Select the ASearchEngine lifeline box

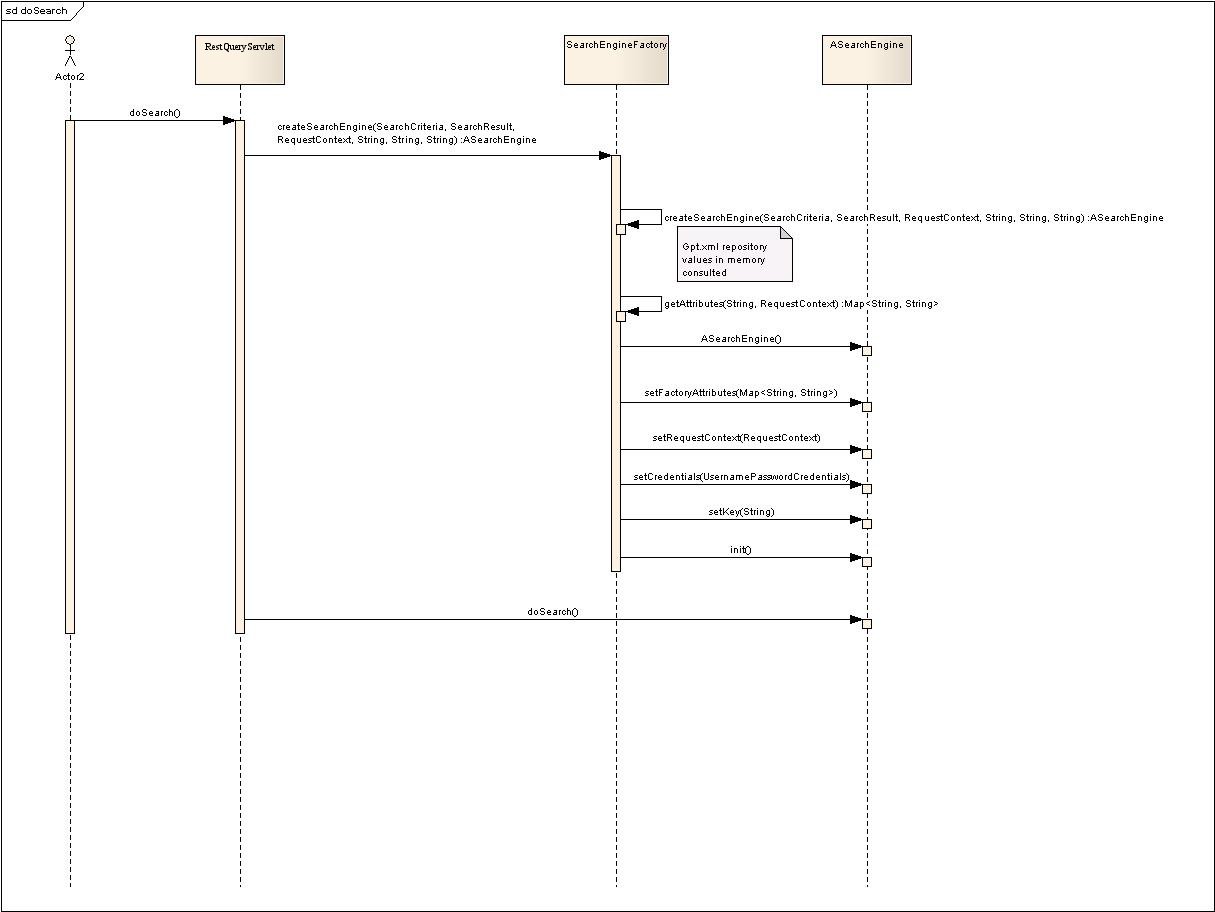[x=866, y=59]
